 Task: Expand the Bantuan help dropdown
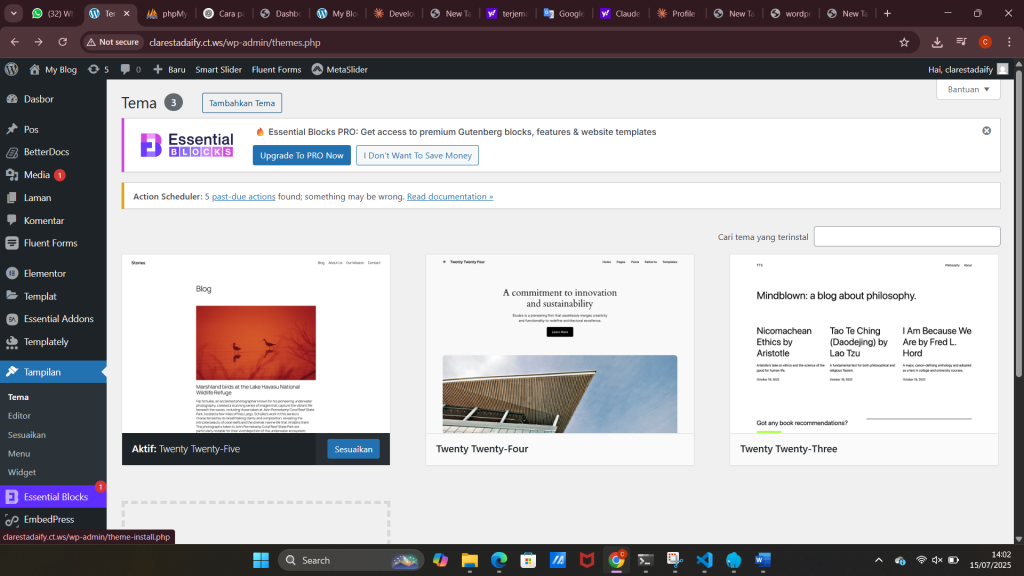click(x=968, y=89)
